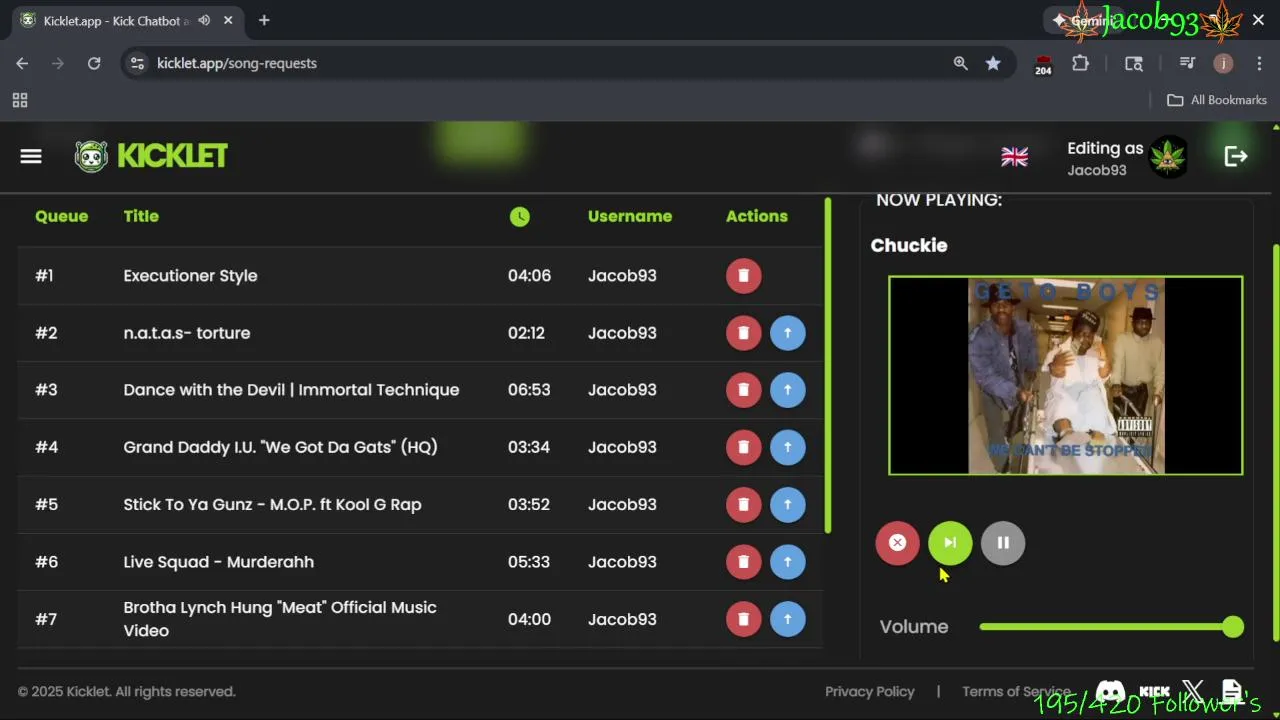Close the Kicklet.app browser tab
This screenshot has height=720, width=1280.
[x=228, y=20]
